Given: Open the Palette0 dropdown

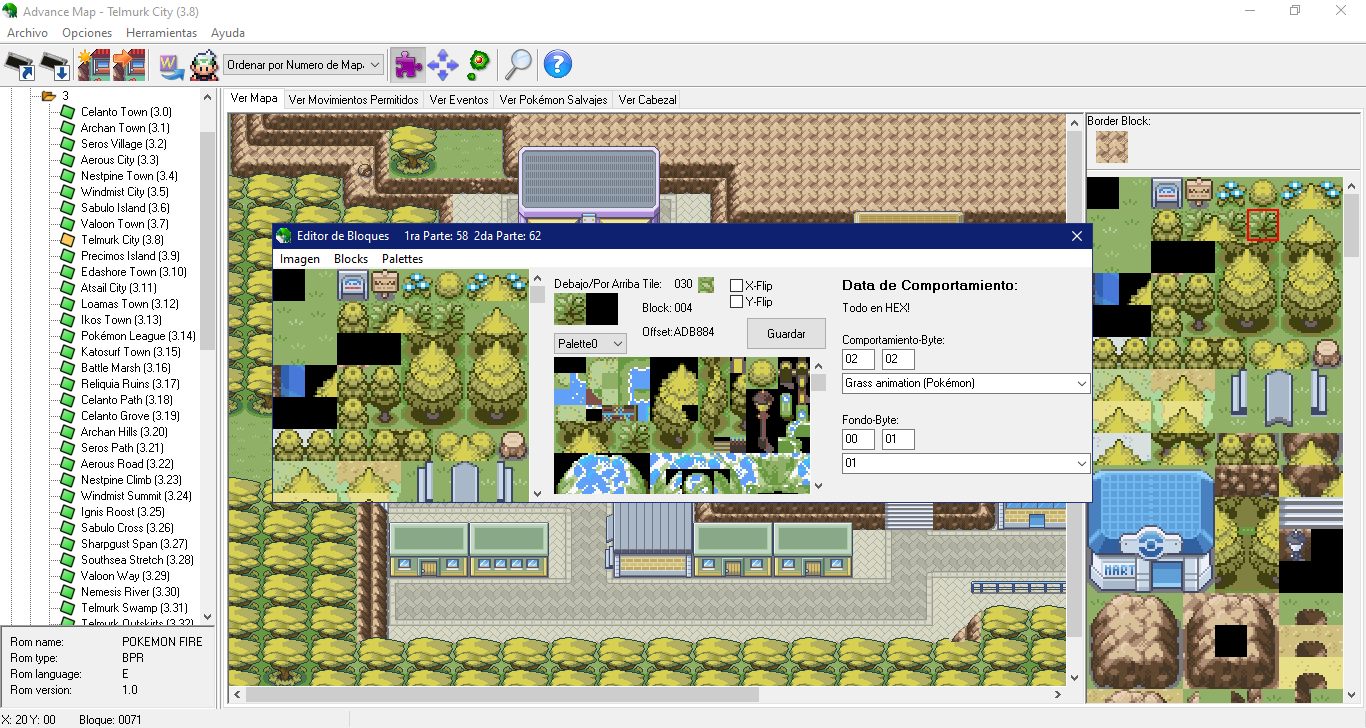Looking at the screenshot, I should [590, 343].
